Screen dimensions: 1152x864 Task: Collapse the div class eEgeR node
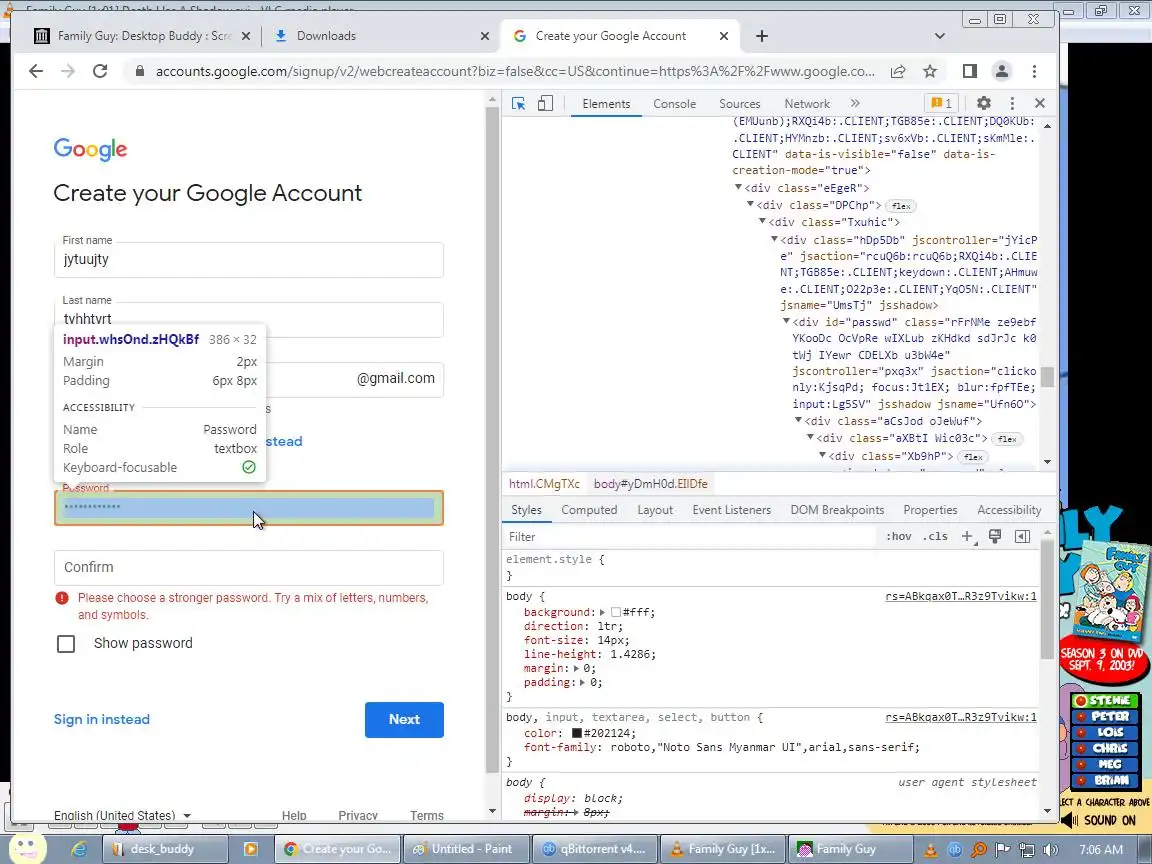[x=738, y=188]
